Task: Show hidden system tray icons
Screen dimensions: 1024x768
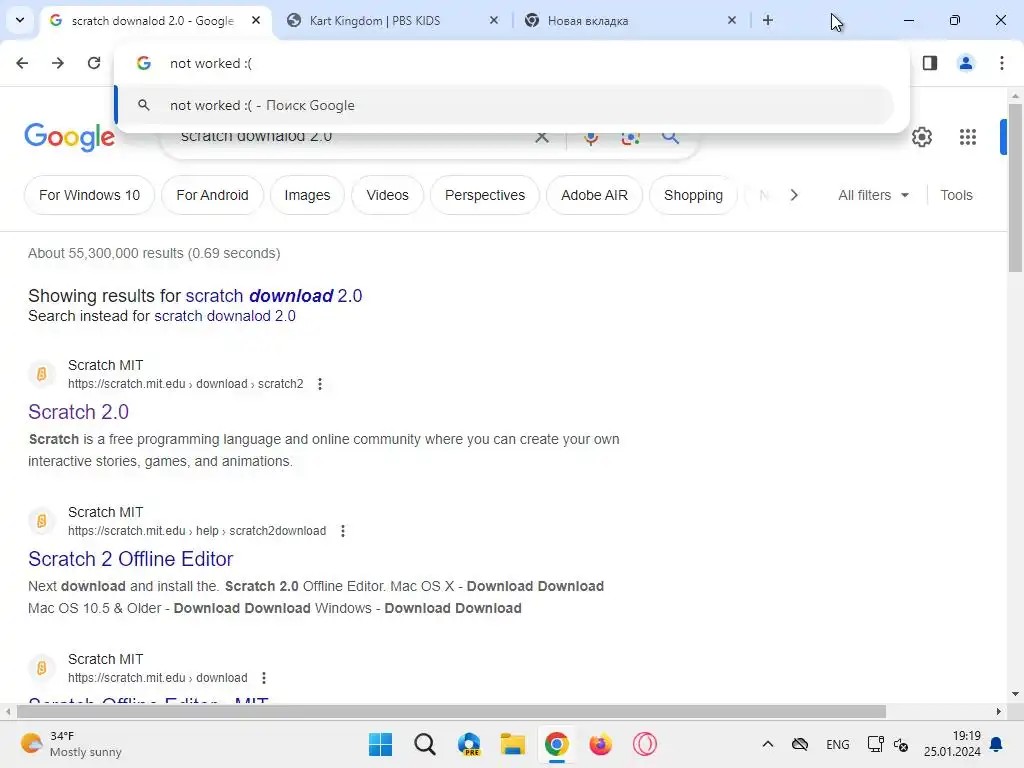Action: pyautogui.click(x=768, y=744)
